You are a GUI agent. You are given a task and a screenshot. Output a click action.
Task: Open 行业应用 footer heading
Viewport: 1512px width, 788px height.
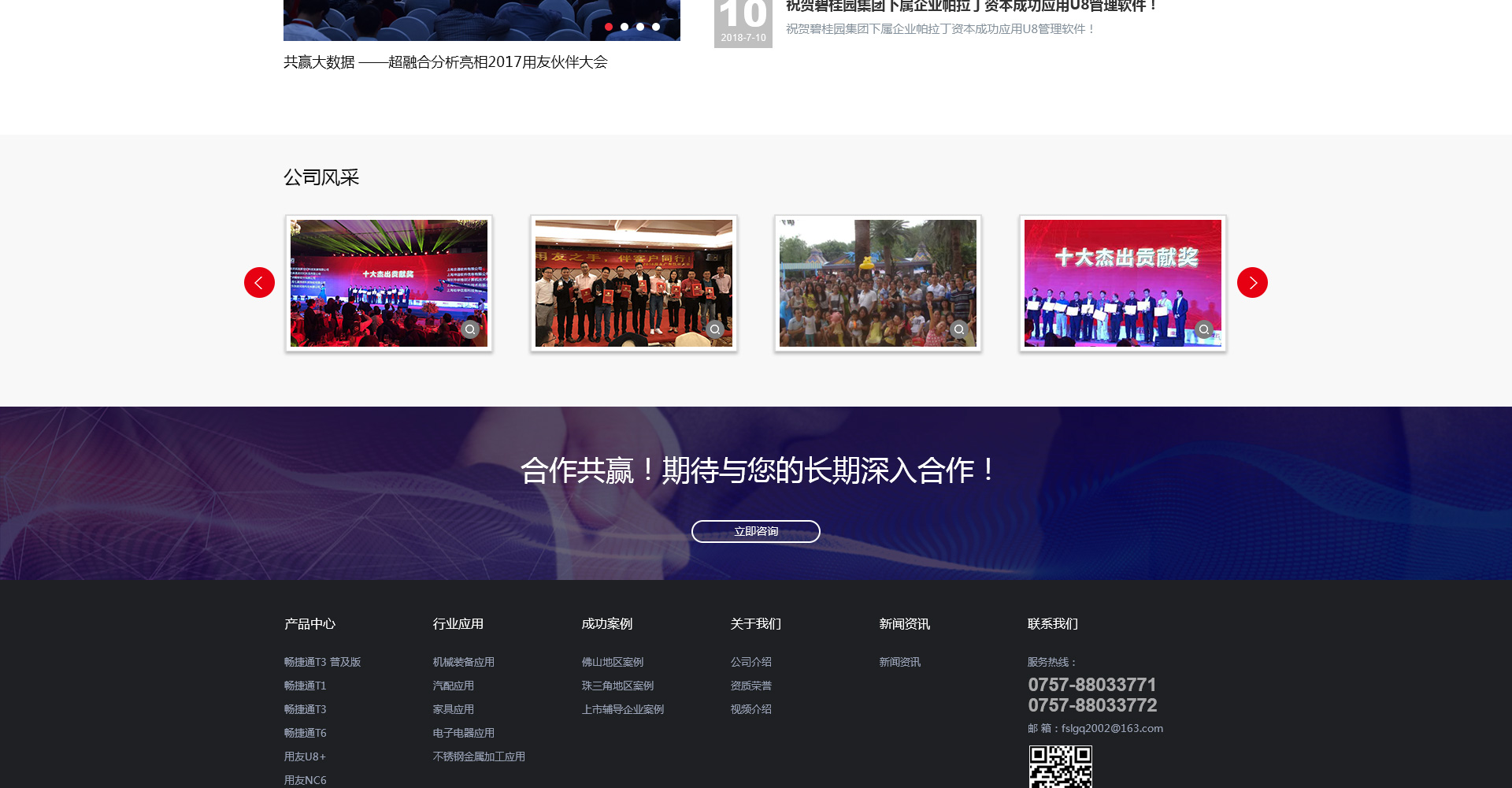coord(458,624)
